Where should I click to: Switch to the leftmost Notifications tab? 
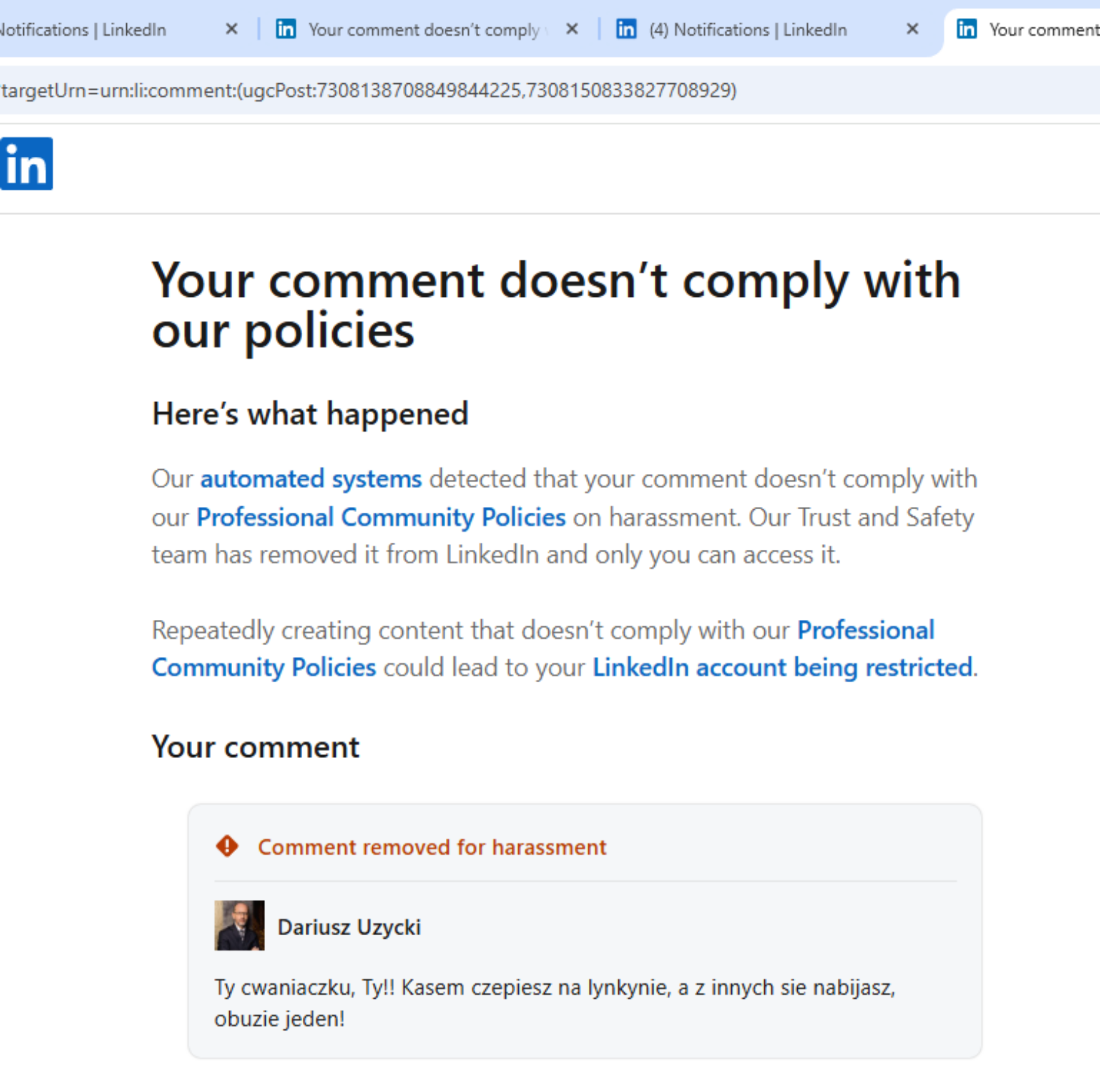[x=87, y=30]
